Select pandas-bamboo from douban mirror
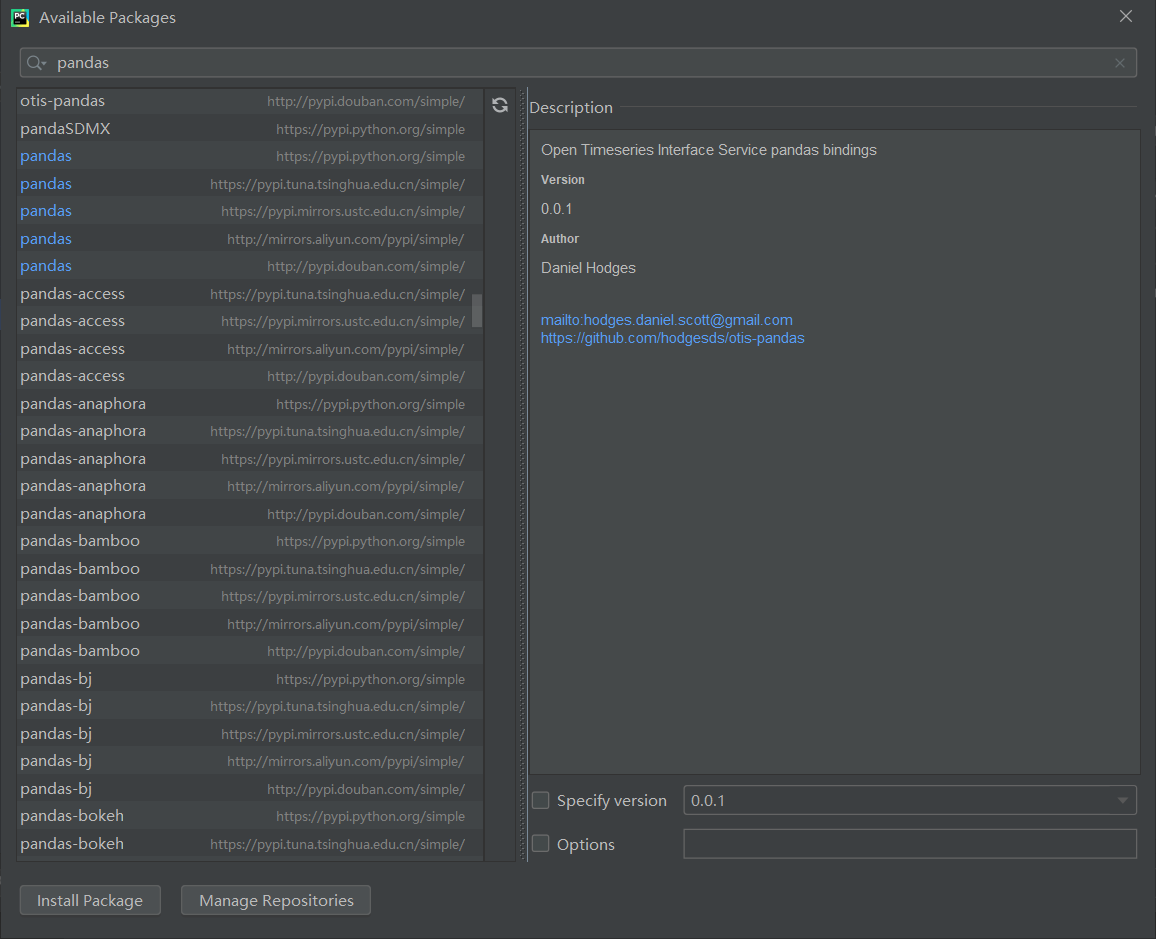 [x=251, y=651]
